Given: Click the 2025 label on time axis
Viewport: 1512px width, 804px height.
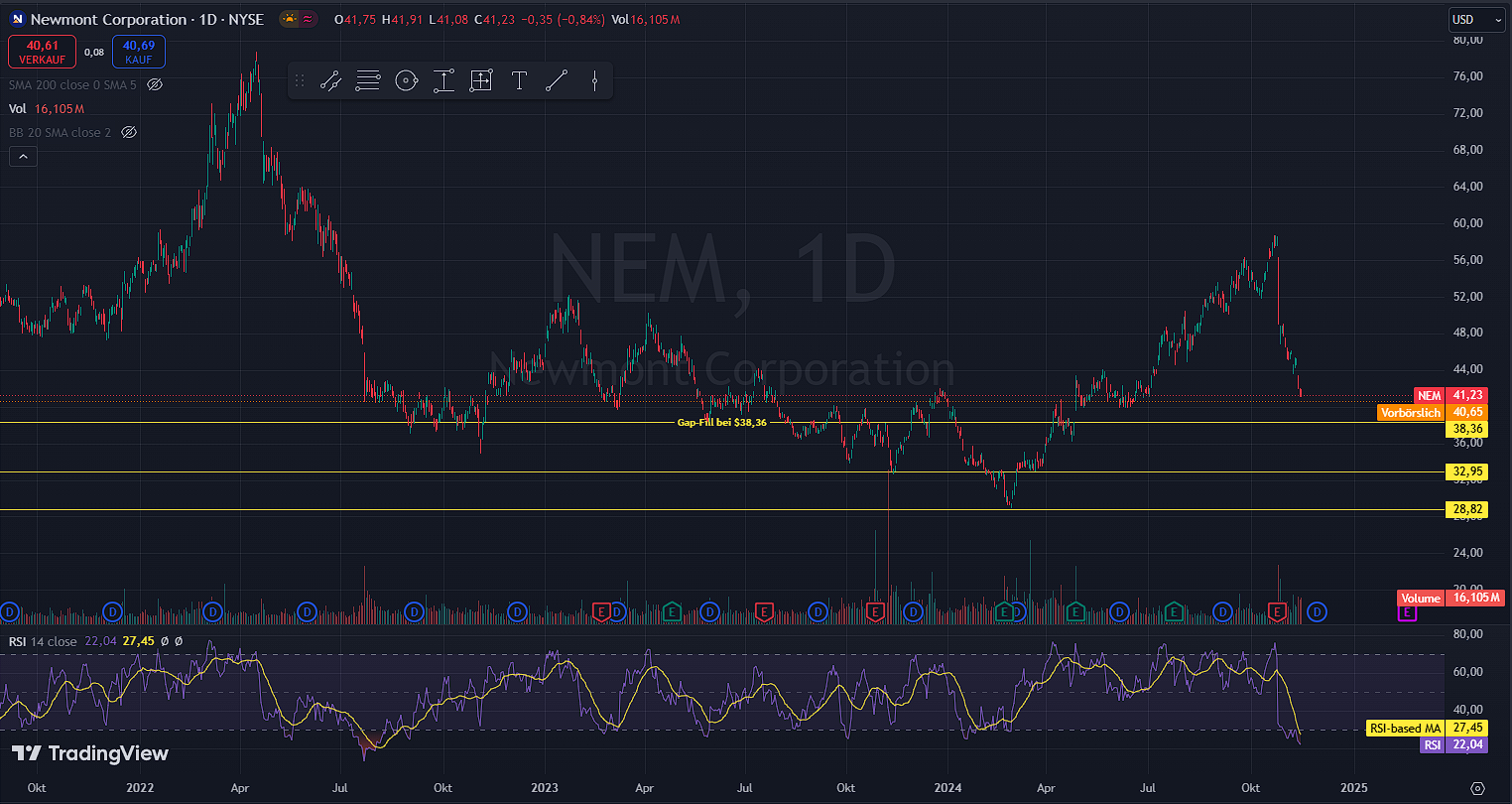Looking at the screenshot, I should pyautogui.click(x=1353, y=788).
